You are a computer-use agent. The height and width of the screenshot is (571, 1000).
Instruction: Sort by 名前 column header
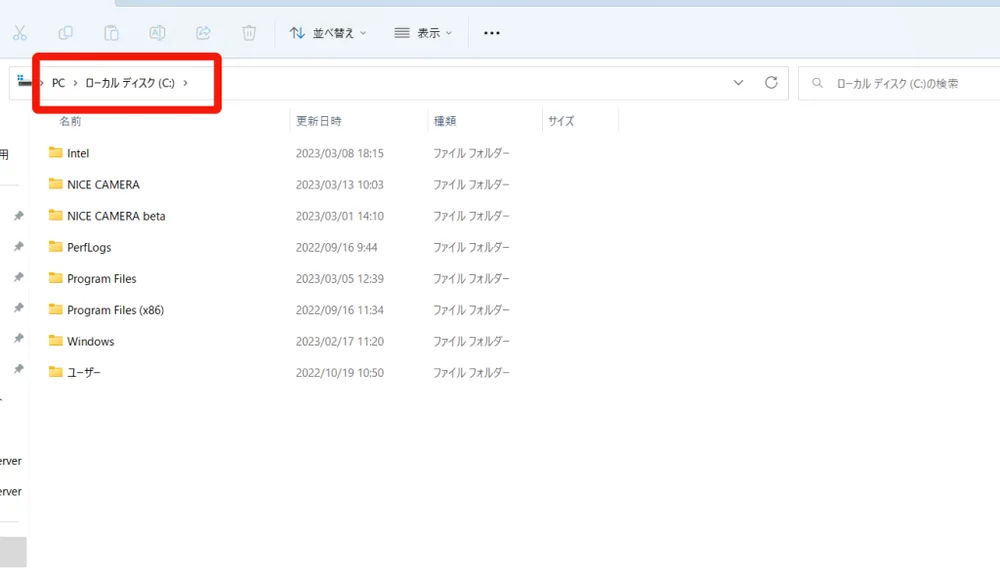(70, 121)
